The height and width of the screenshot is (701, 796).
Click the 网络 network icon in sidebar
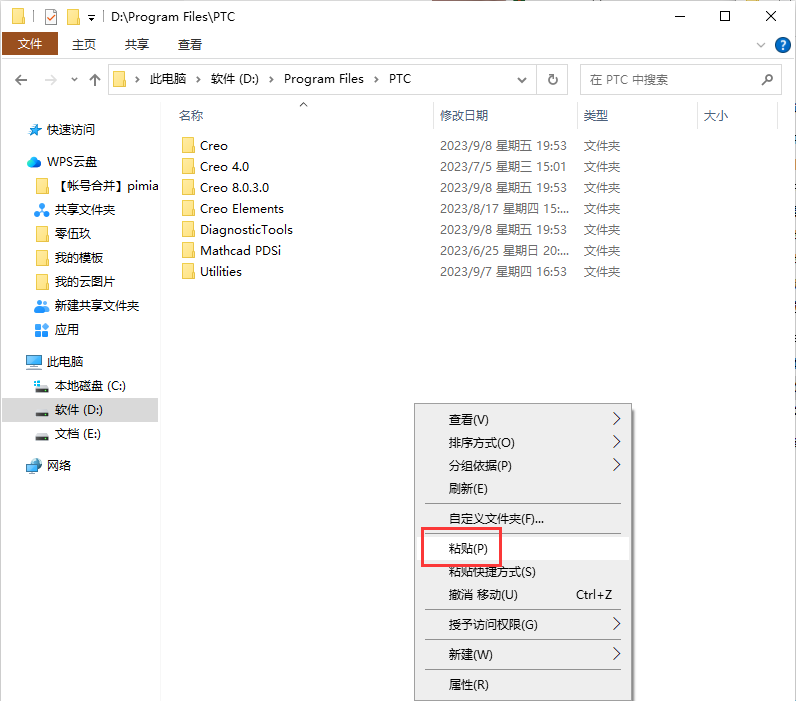click(x=34, y=465)
